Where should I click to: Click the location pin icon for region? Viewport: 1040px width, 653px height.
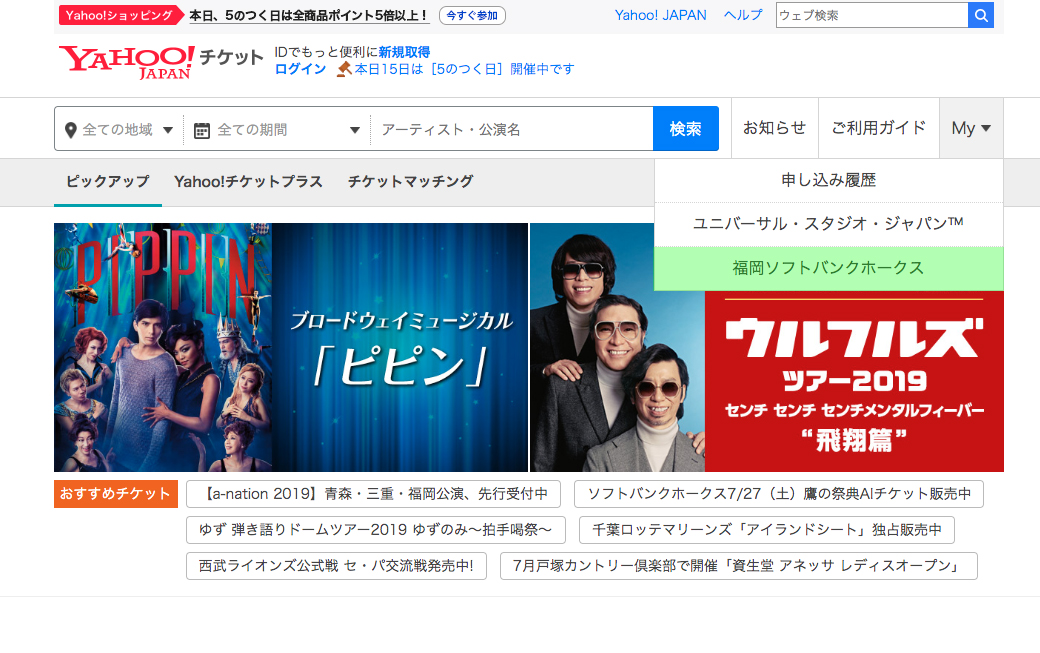71,130
